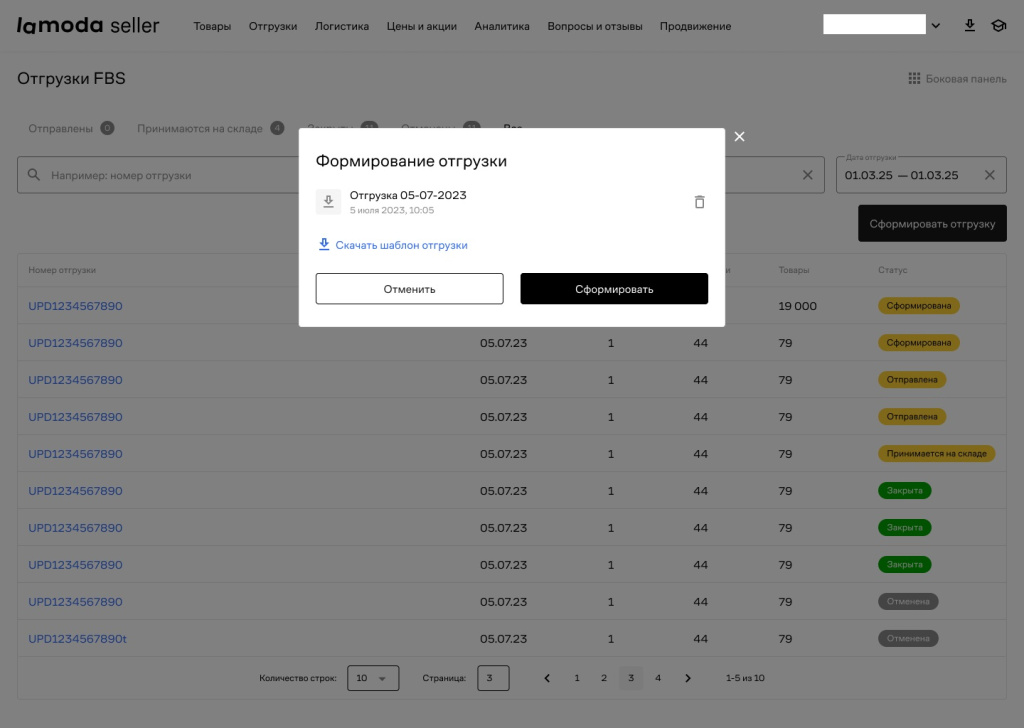This screenshot has width=1024, height=728.
Task: Click the download icon in top header
Action: [969, 26]
